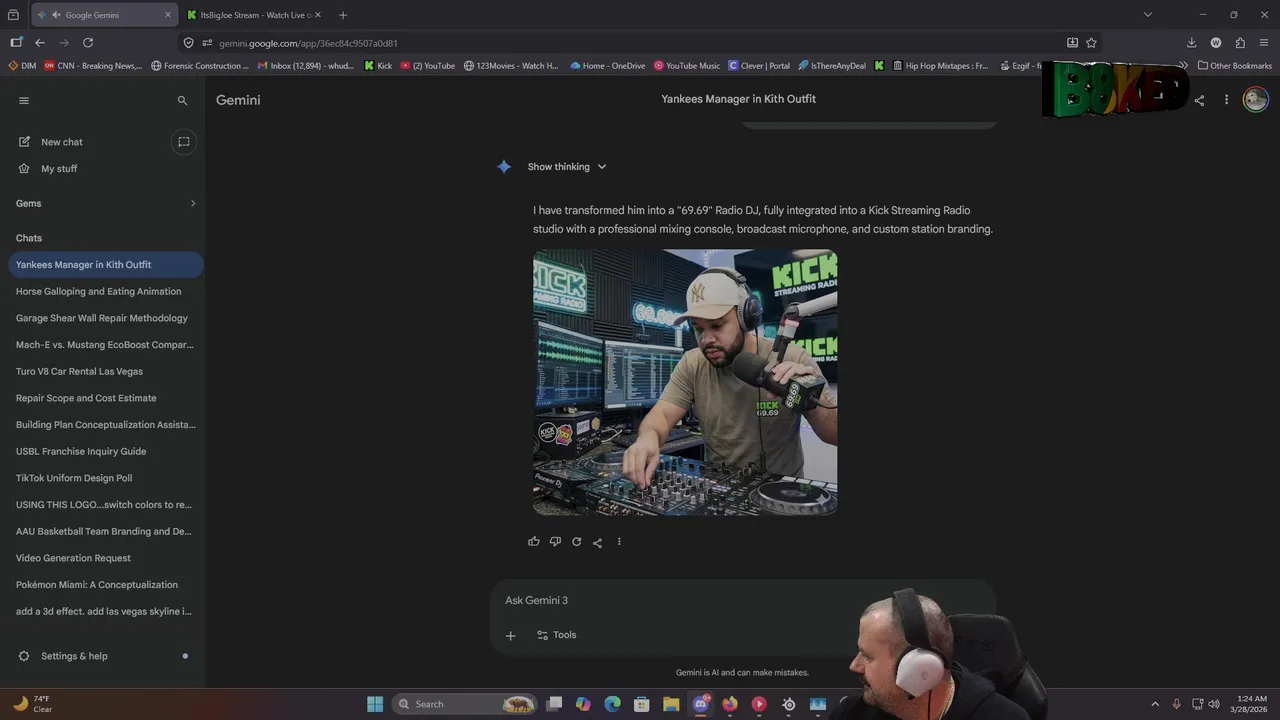The image size is (1280, 720).
Task: Click the Gemini sparkle icon beside response
Action: pyautogui.click(x=504, y=167)
